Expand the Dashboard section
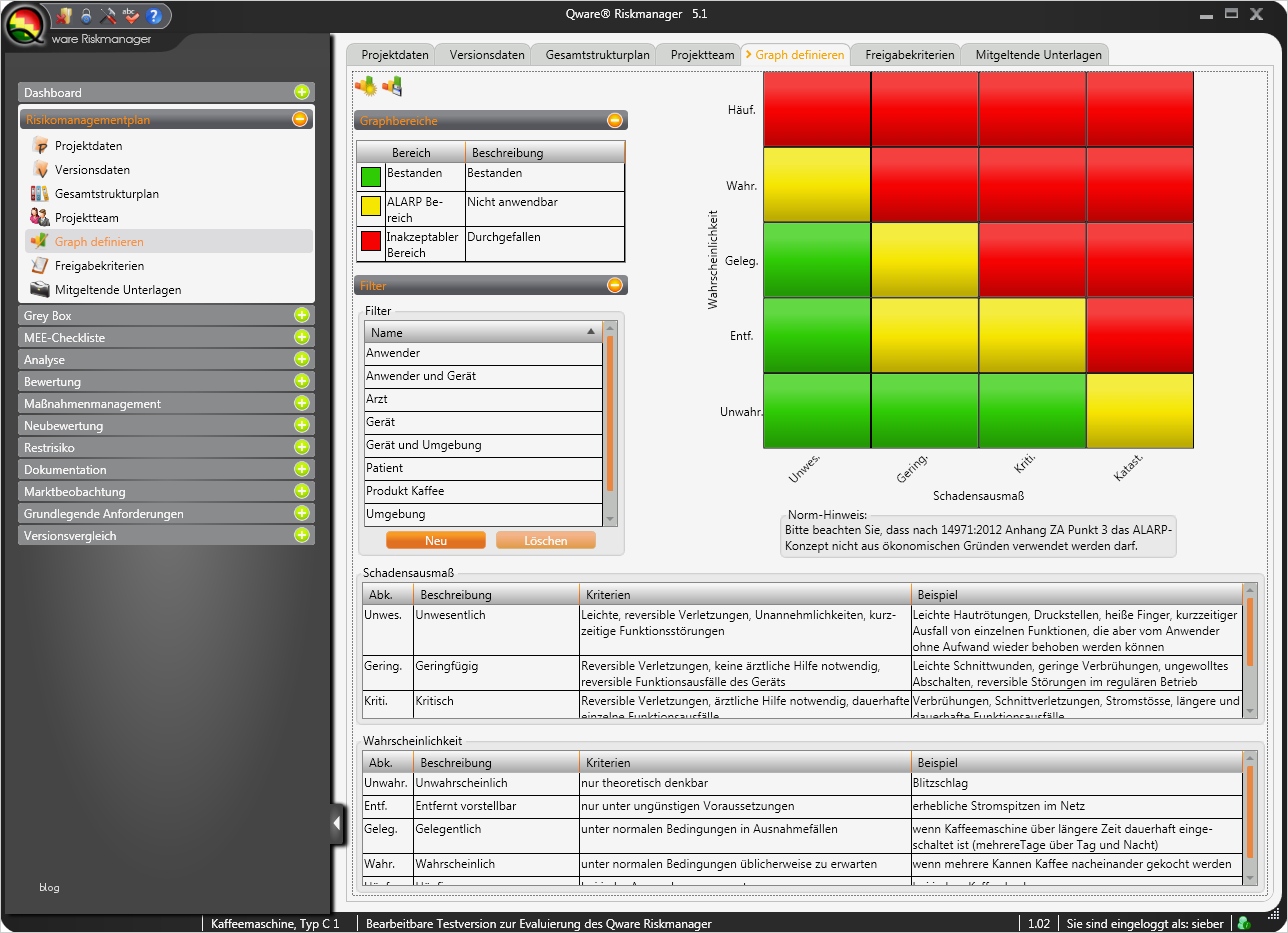Screen dimensions: 1288x933 [301, 92]
